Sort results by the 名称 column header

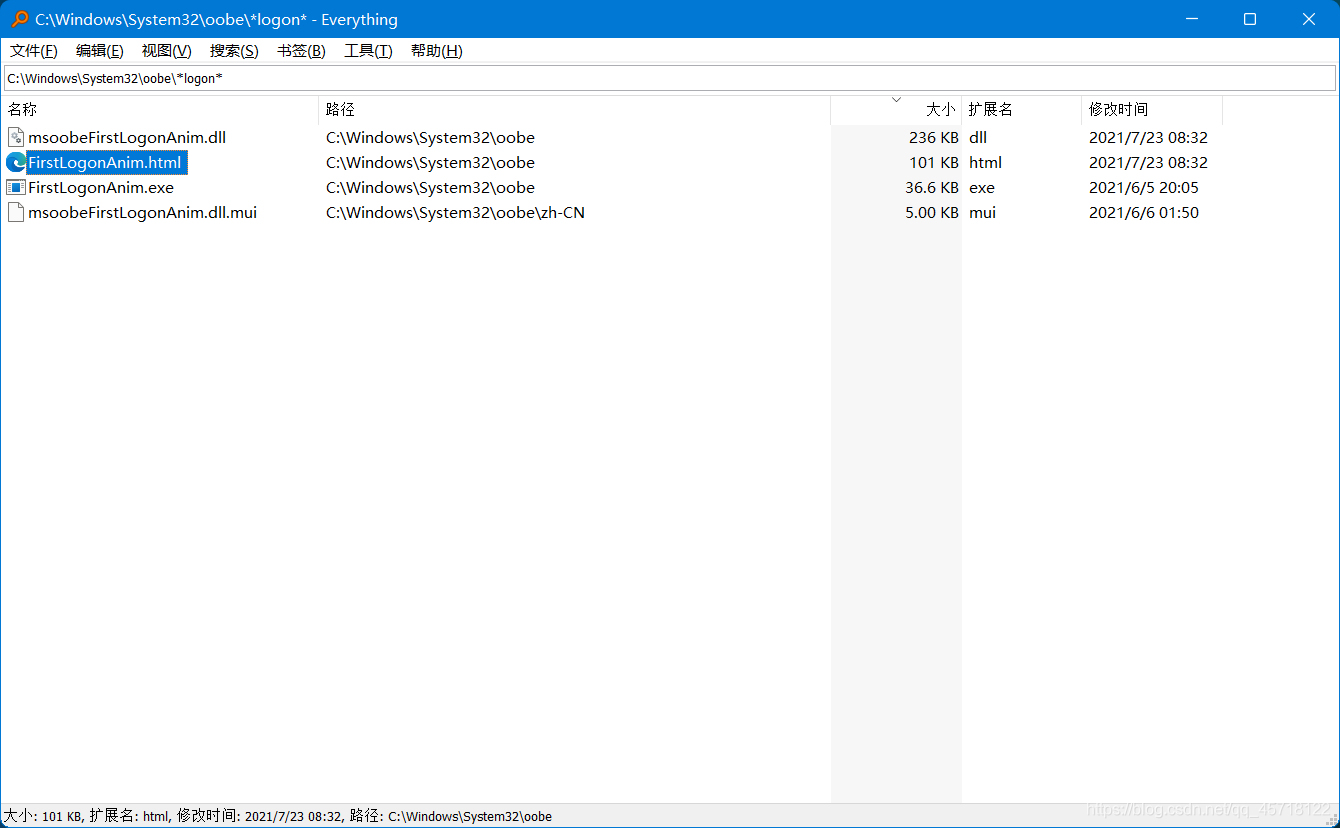click(x=160, y=110)
